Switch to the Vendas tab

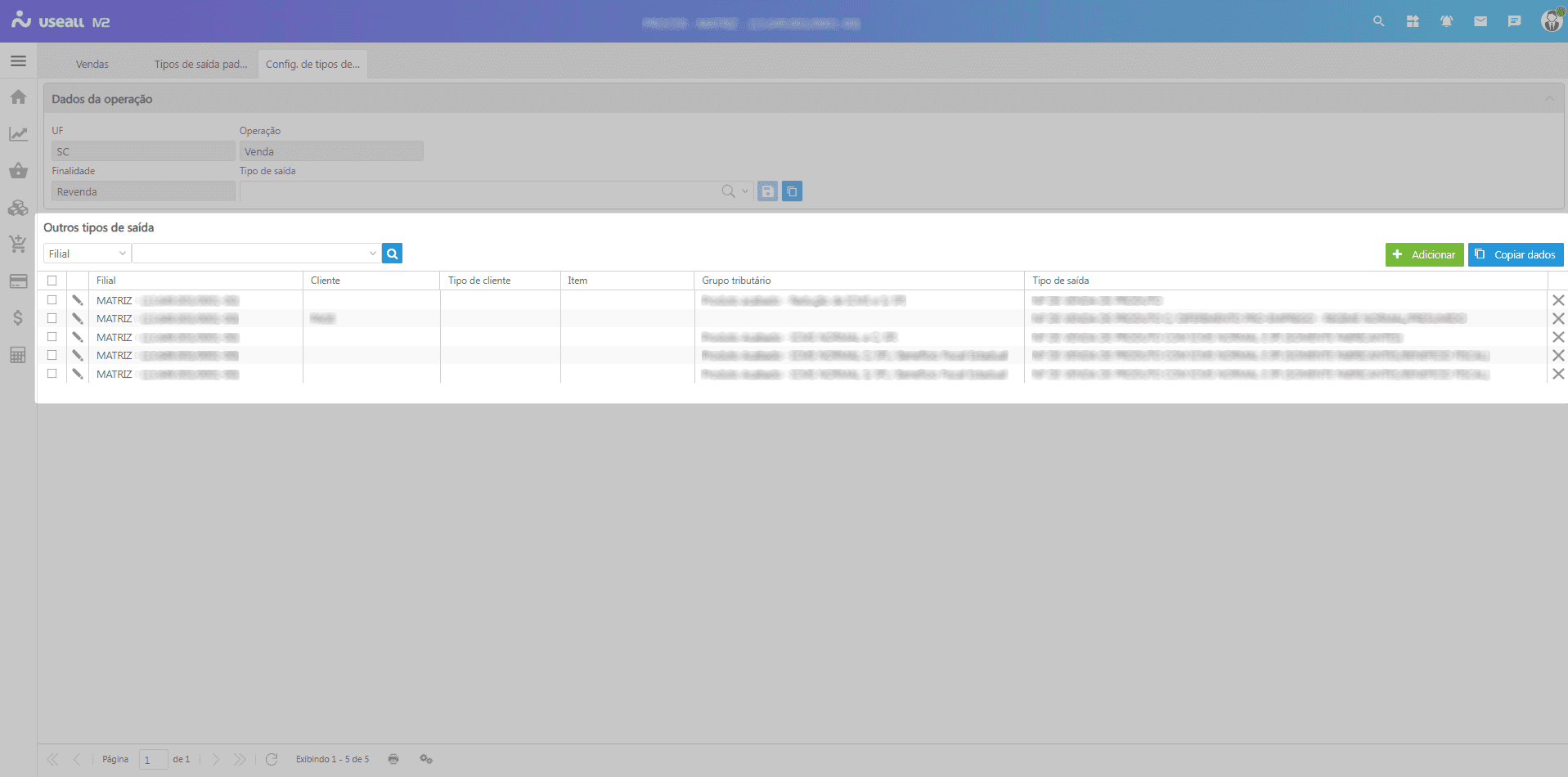(x=92, y=64)
